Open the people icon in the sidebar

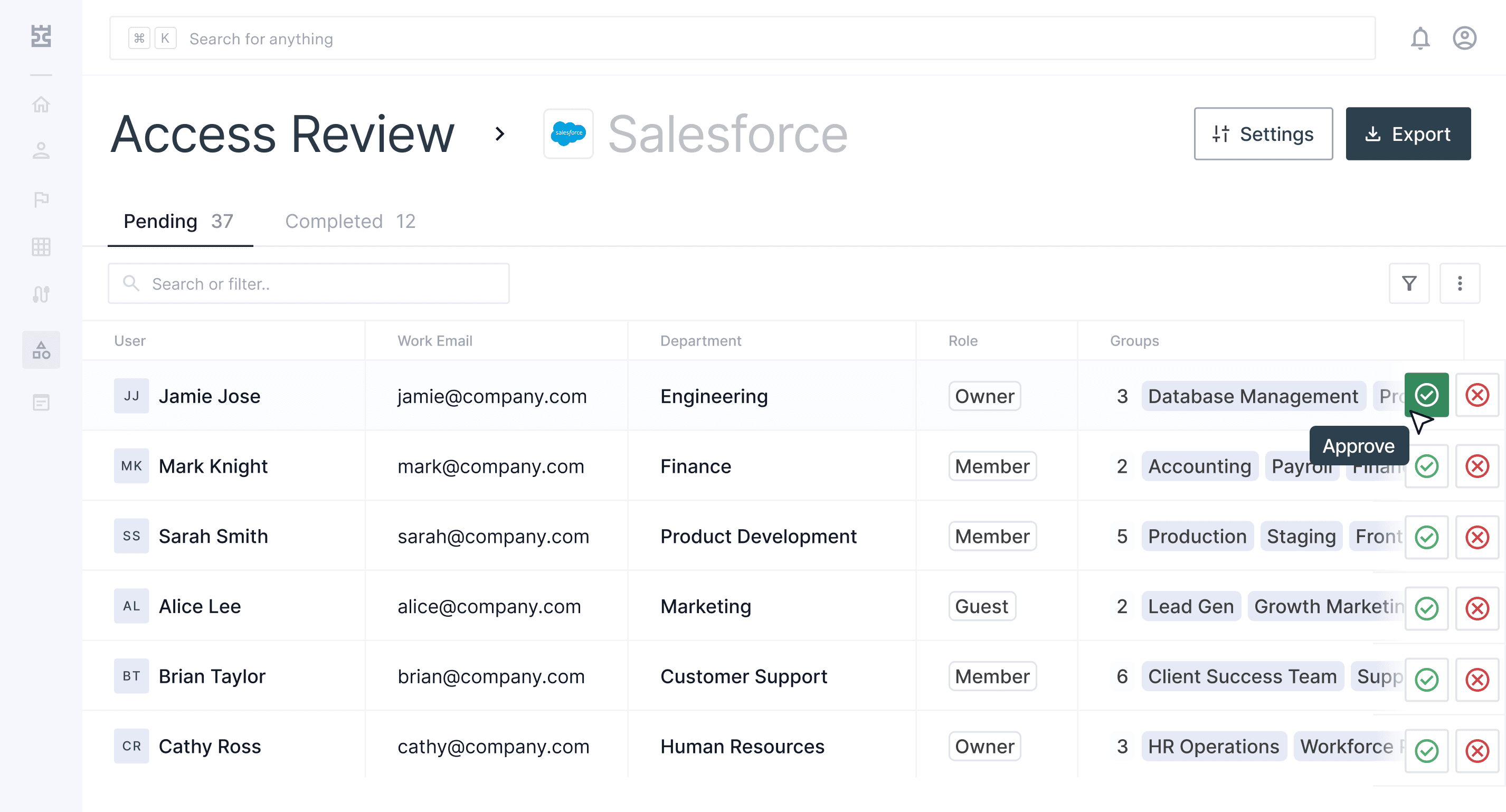[41, 151]
